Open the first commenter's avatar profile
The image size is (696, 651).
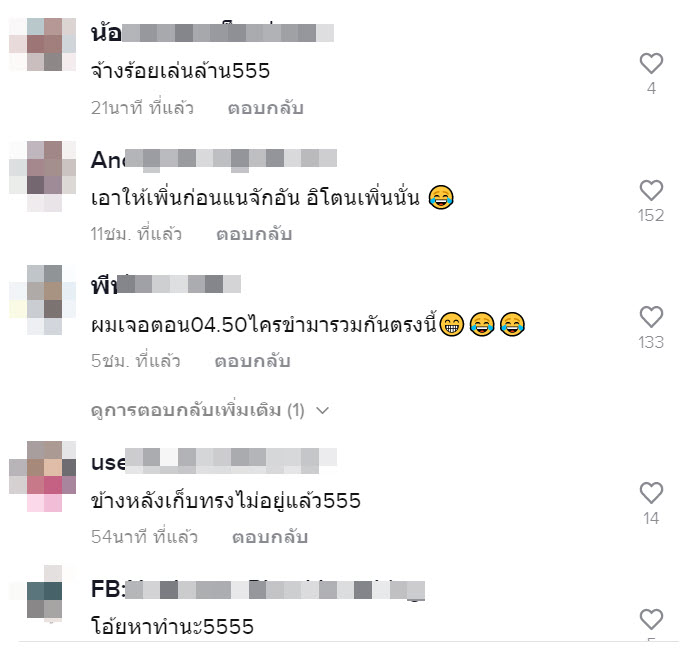coord(43,44)
